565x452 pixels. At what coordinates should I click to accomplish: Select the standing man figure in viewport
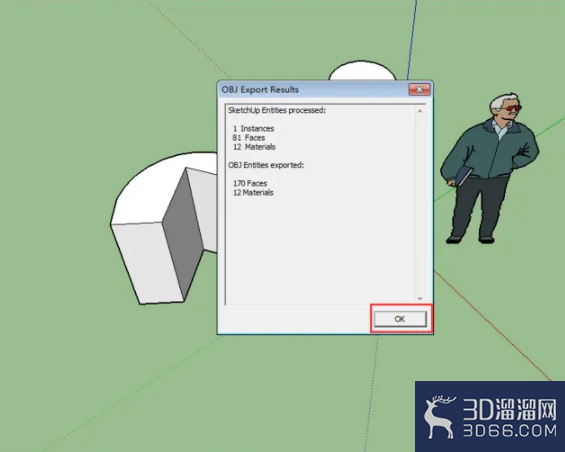coord(490,168)
